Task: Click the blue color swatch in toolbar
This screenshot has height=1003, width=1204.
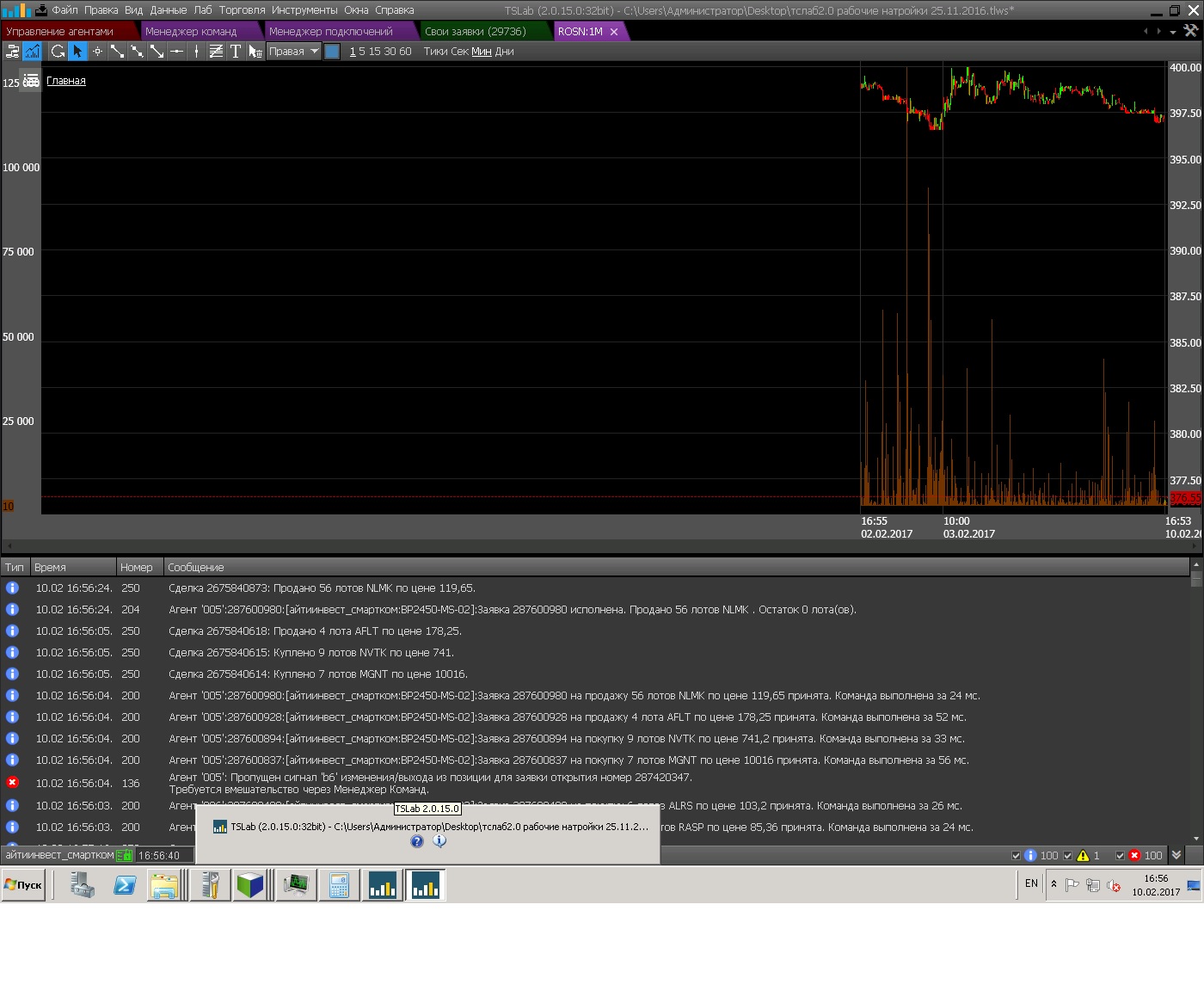Action: 332,52
